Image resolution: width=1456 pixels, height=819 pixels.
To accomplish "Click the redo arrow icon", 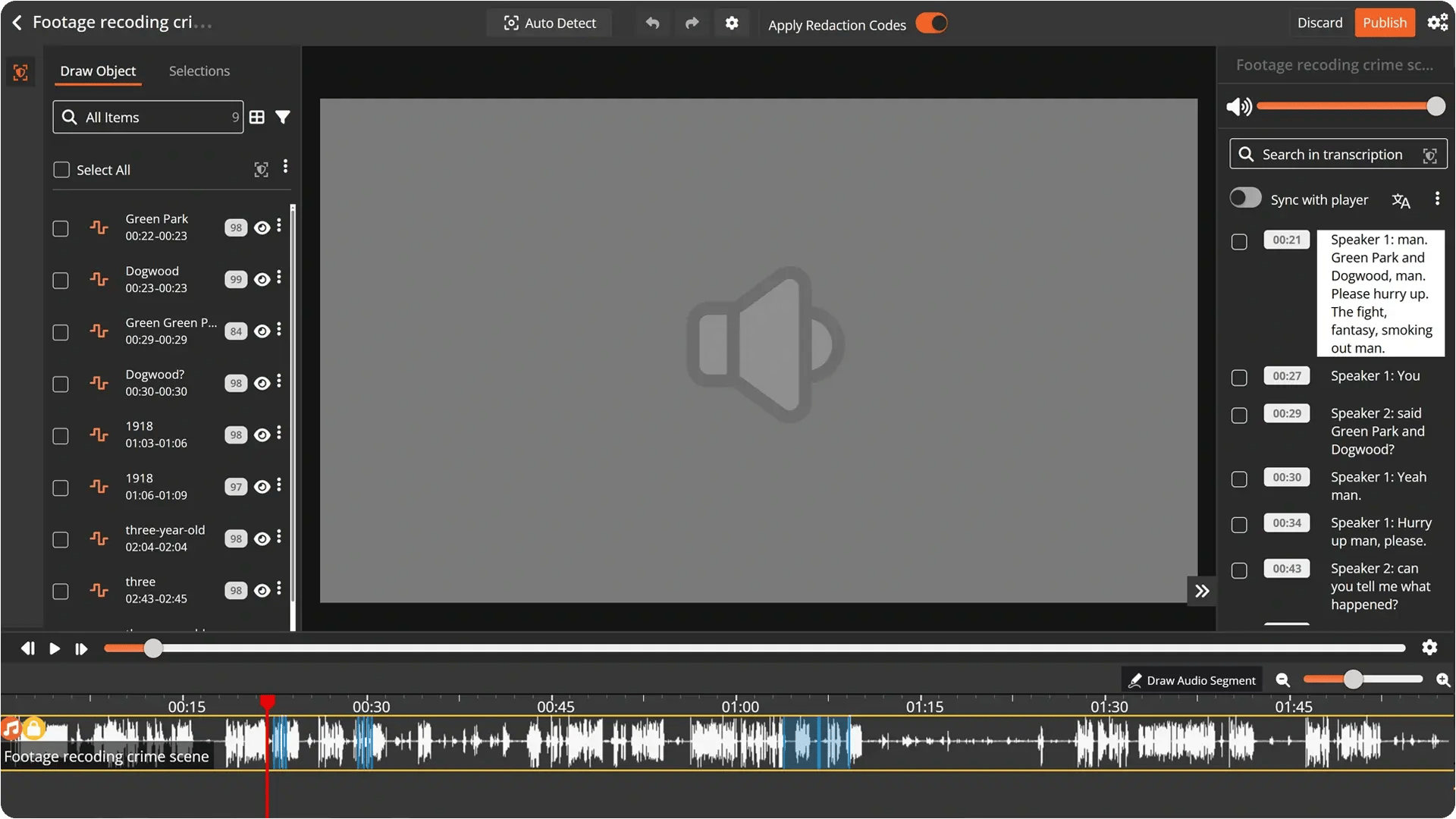I will point(692,24).
